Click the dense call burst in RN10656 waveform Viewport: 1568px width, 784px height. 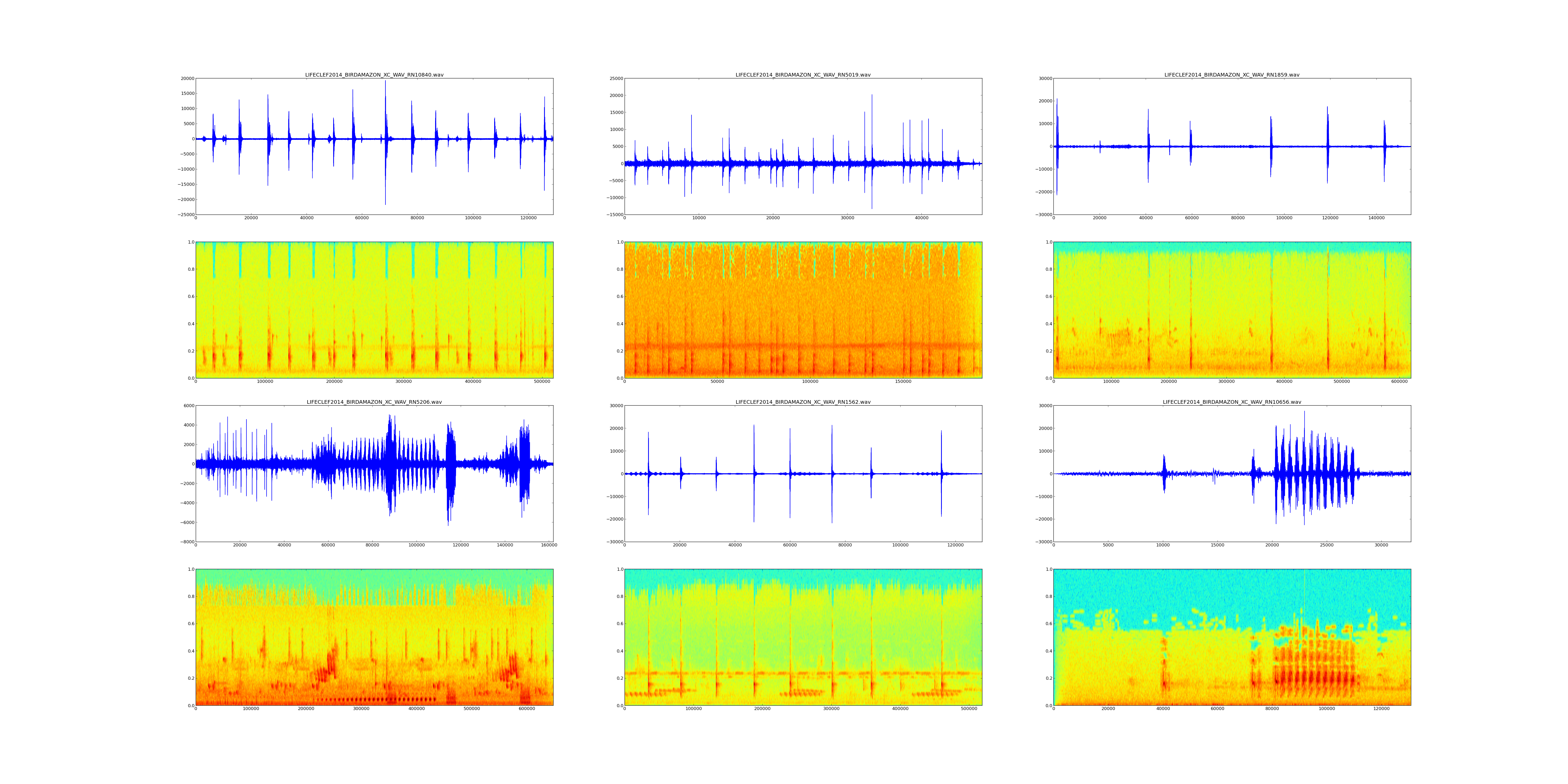(1315, 474)
